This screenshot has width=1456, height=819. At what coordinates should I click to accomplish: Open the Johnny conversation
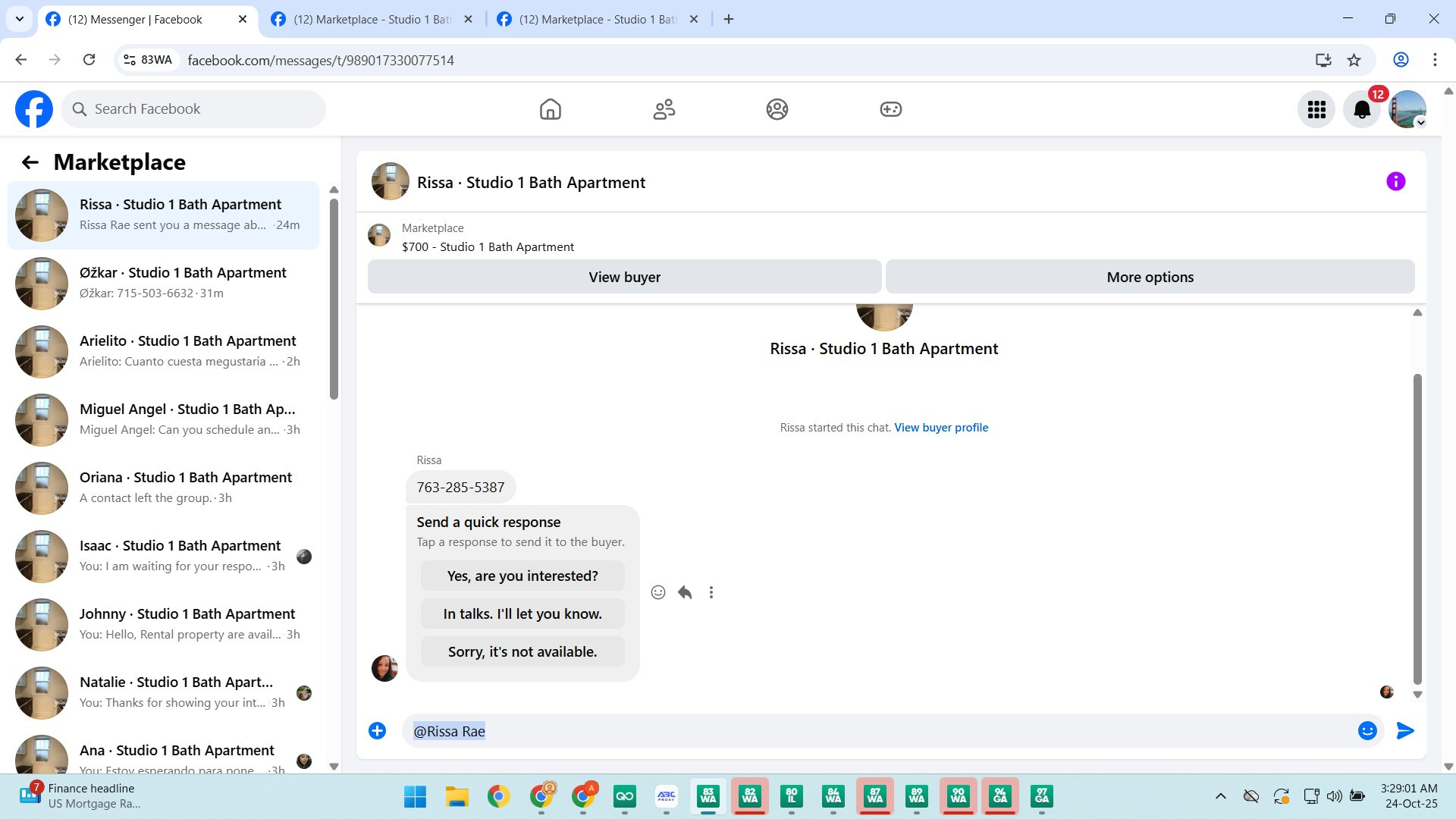(x=163, y=624)
